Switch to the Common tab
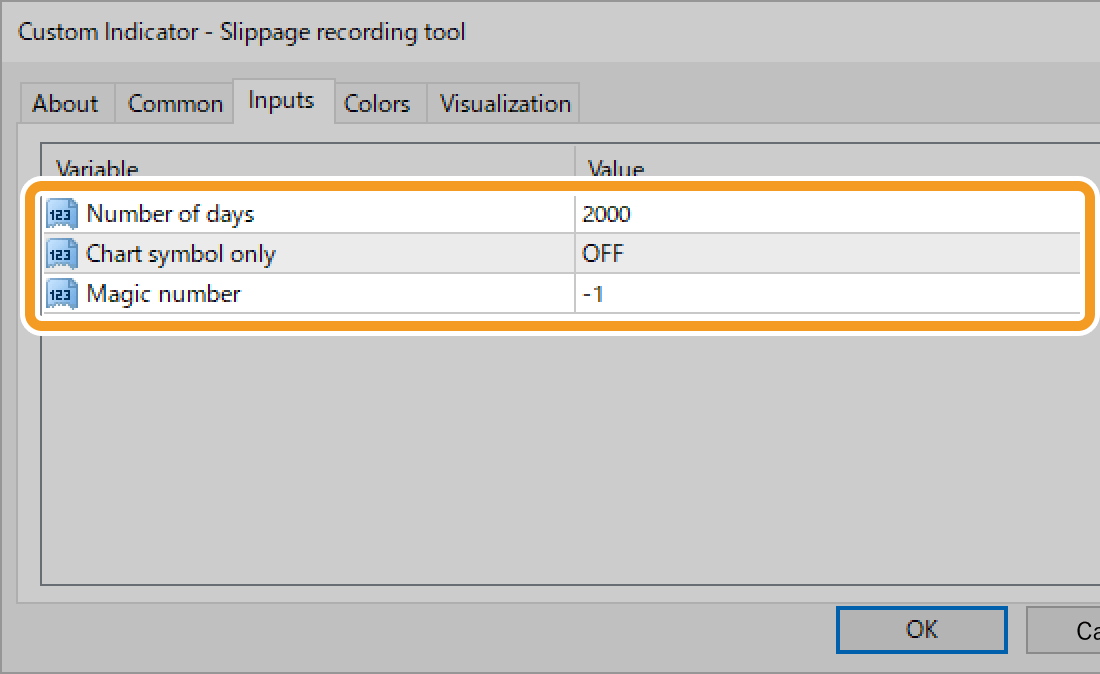The width and height of the screenshot is (1100, 674). click(x=174, y=102)
